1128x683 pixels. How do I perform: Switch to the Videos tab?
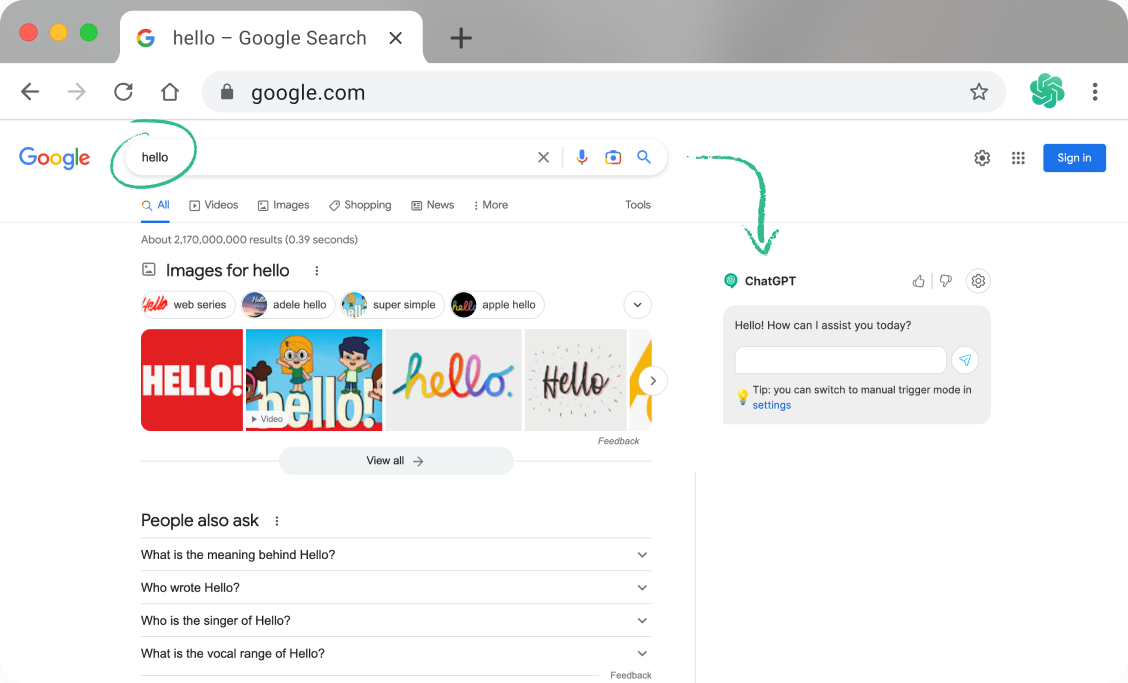point(214,205)
